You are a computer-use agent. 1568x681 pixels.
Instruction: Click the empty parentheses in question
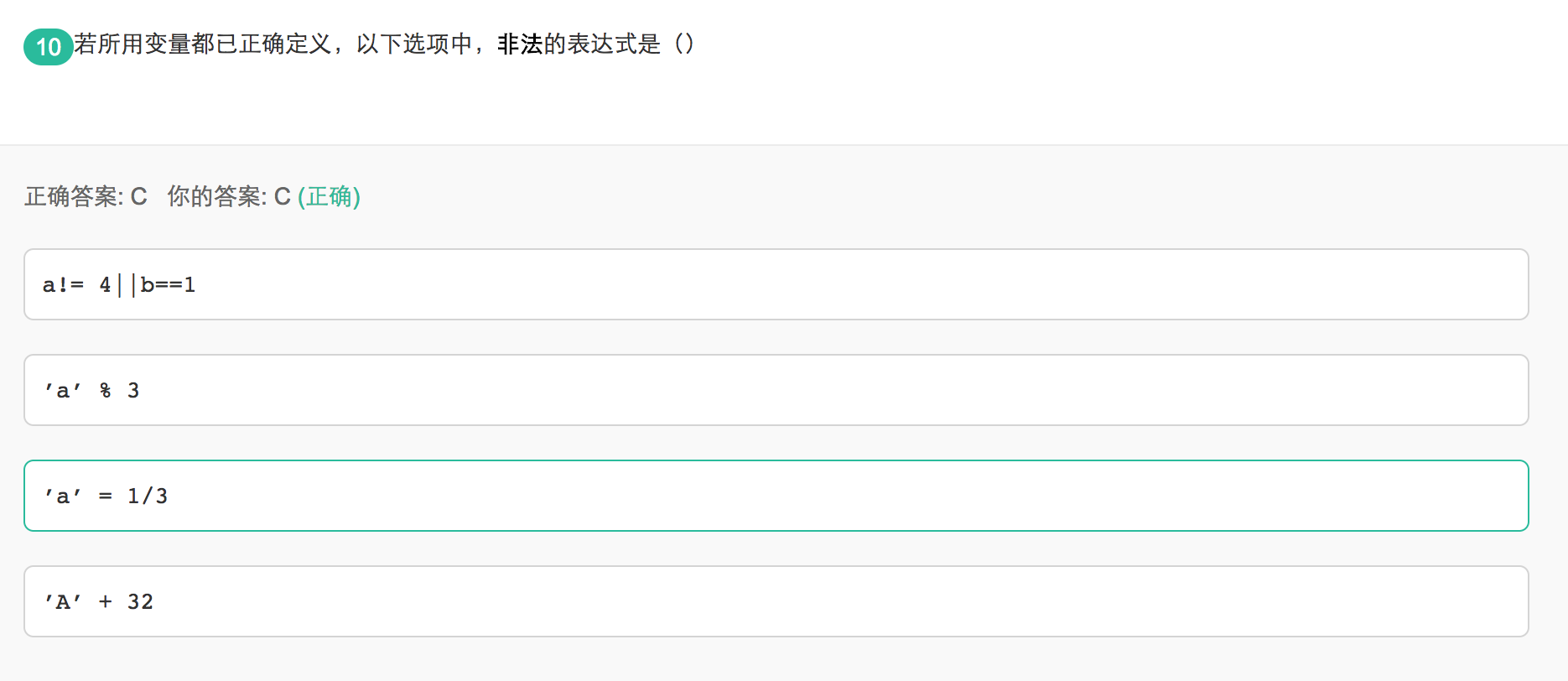684,44
